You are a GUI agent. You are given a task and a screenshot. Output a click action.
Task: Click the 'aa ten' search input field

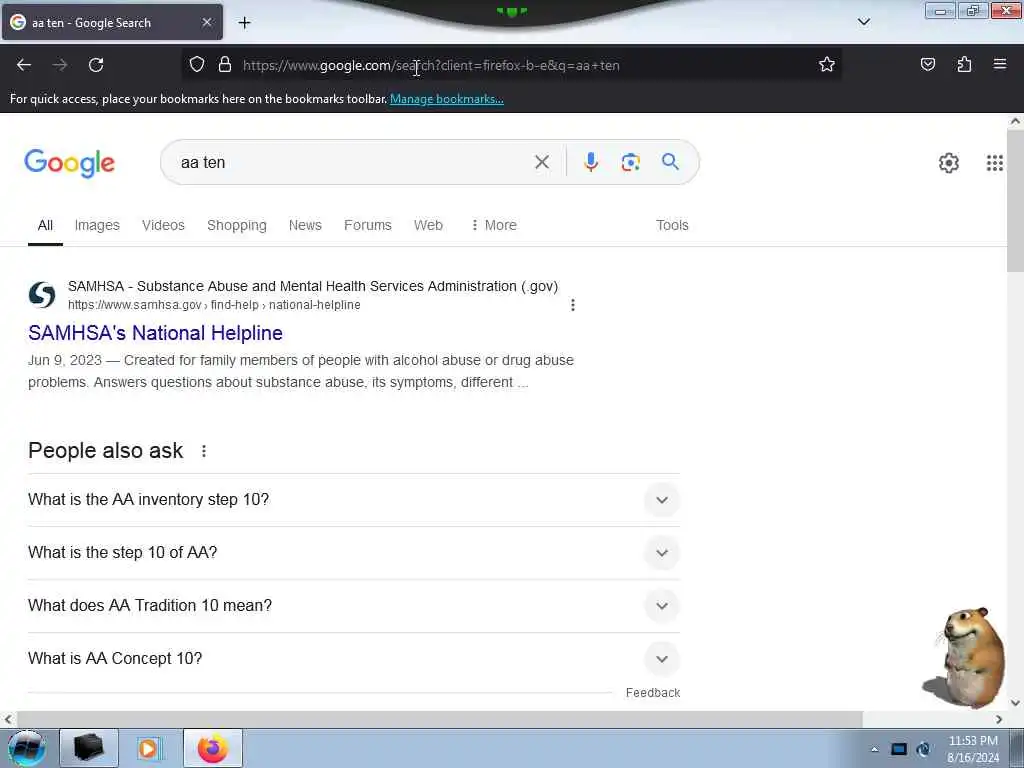(353, 163)
